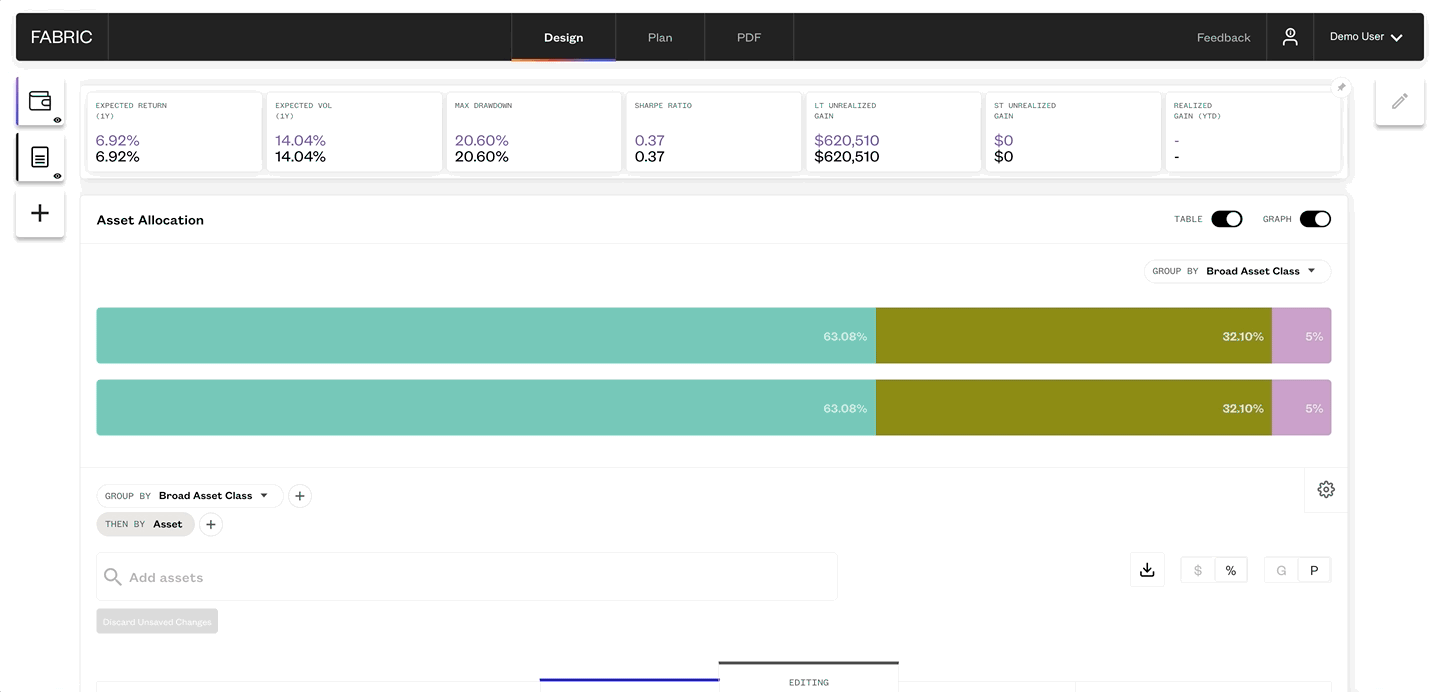1440x692 pixels.
Task: Click Discard Unsaved Changes button
Action: pos(157,621)
